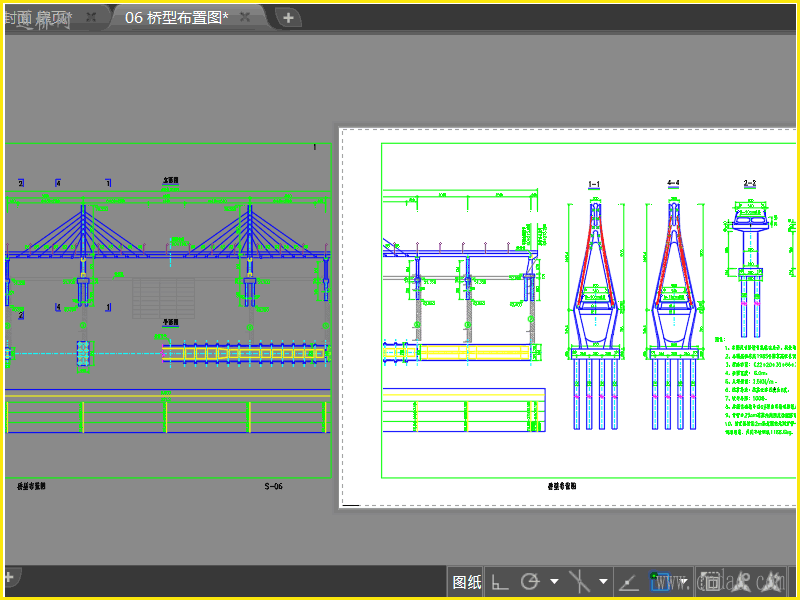Viewport: 800px width, 600px height.
Task: Open Isometric drafting dropdown arrow
Action: pyautogui.click(x=603, y=581)
